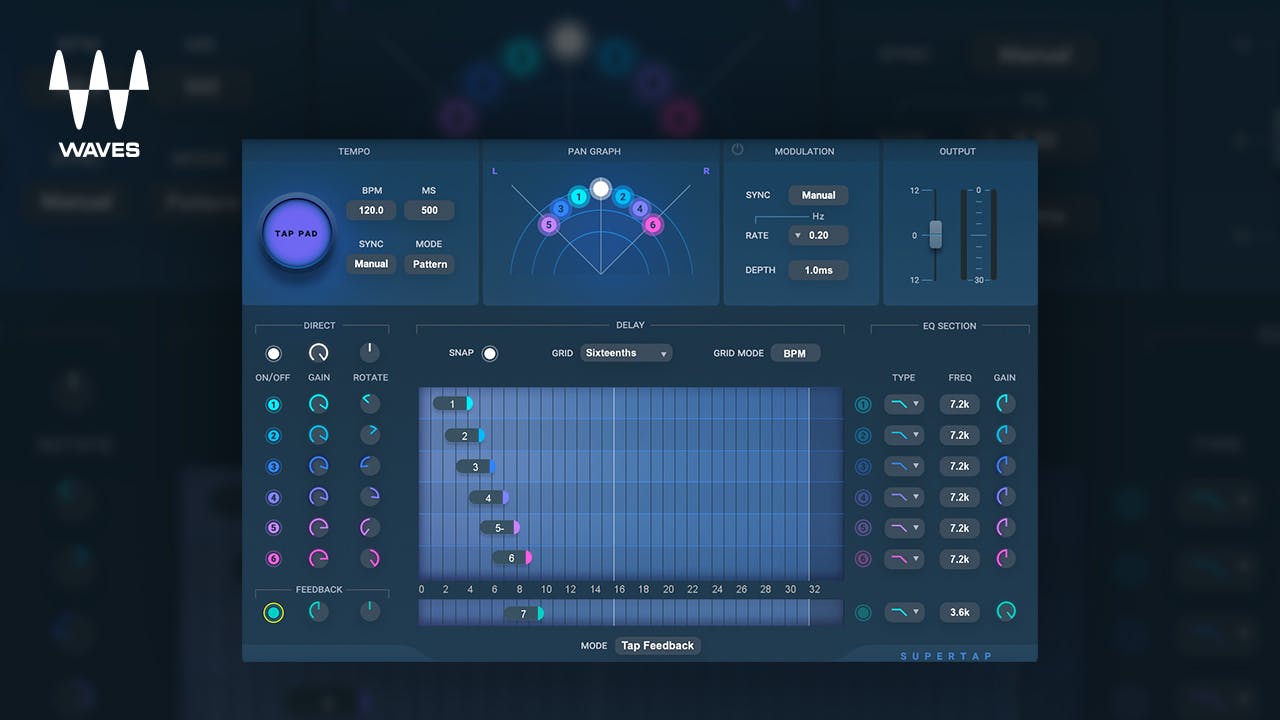
Task: Click the Direct rotate knob
Action: point(369,352)
